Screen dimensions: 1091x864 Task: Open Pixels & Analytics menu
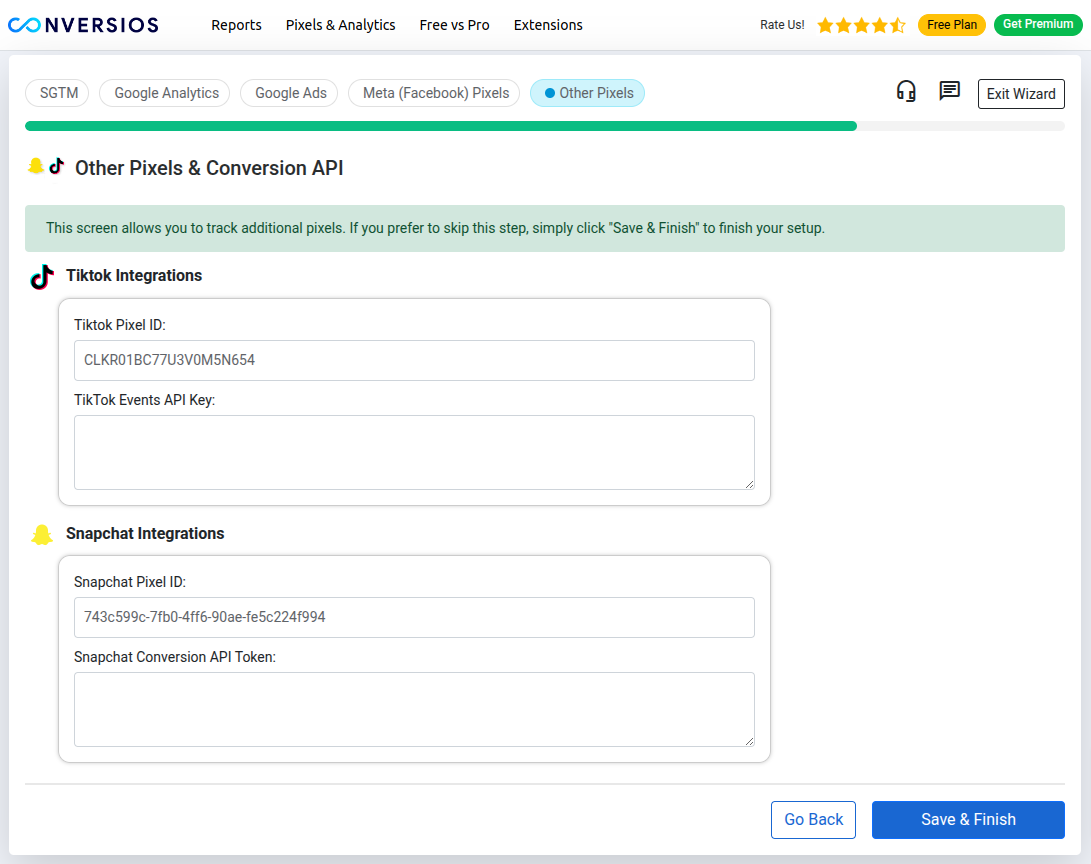click(x=340, y=25)
